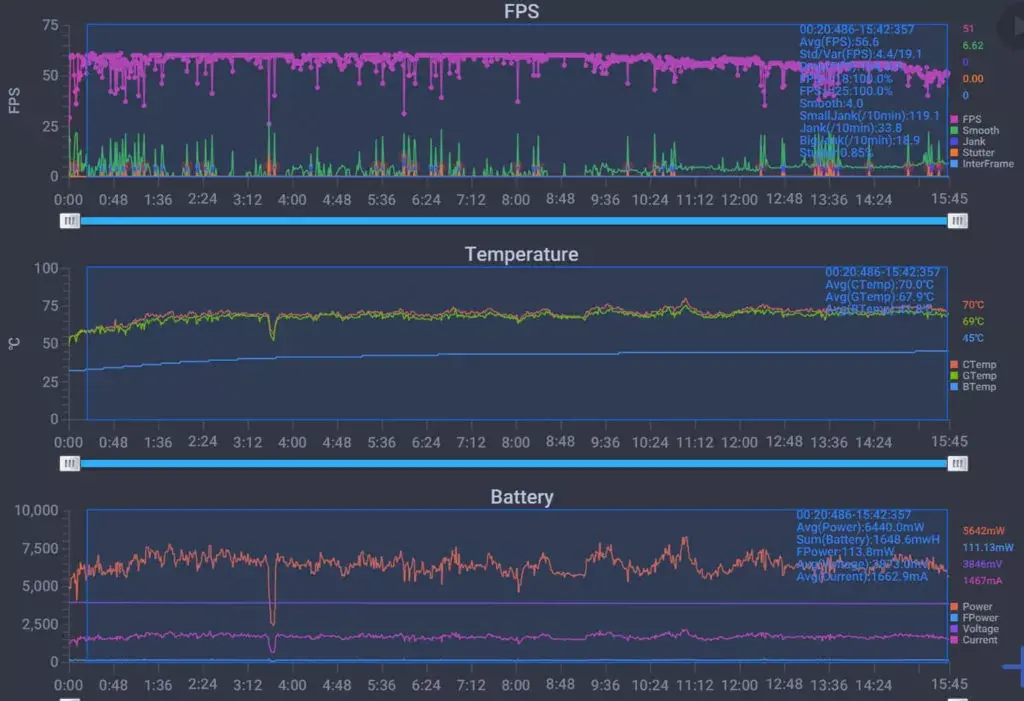
Task: Click the Jank(/10min):33.8 statistic
Action: pyautogui.click(x=850, y=128)
